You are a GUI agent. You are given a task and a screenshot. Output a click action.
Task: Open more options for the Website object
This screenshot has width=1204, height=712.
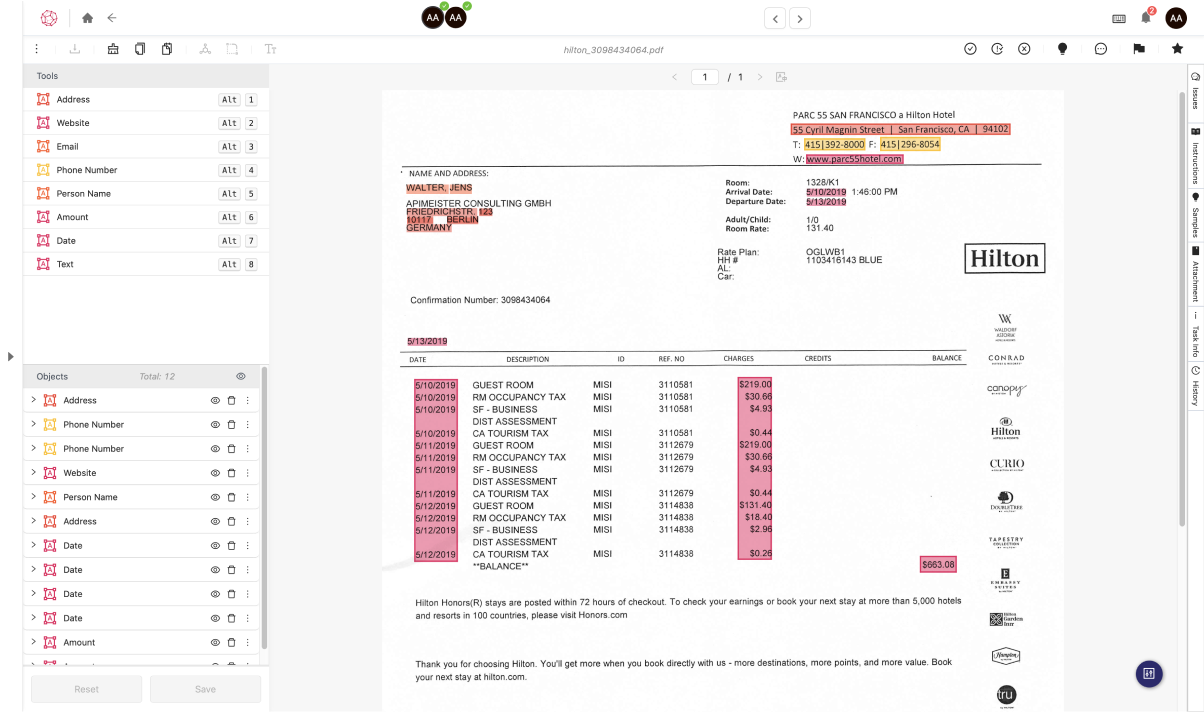pos(247,473)
